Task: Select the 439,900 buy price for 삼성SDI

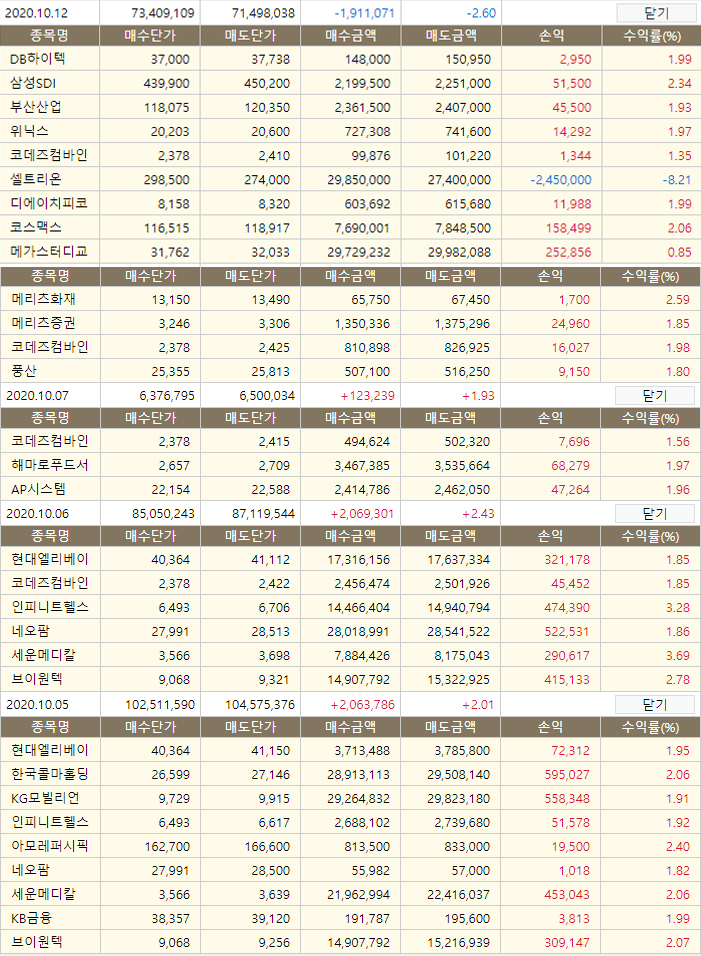Action: [166, 84]
